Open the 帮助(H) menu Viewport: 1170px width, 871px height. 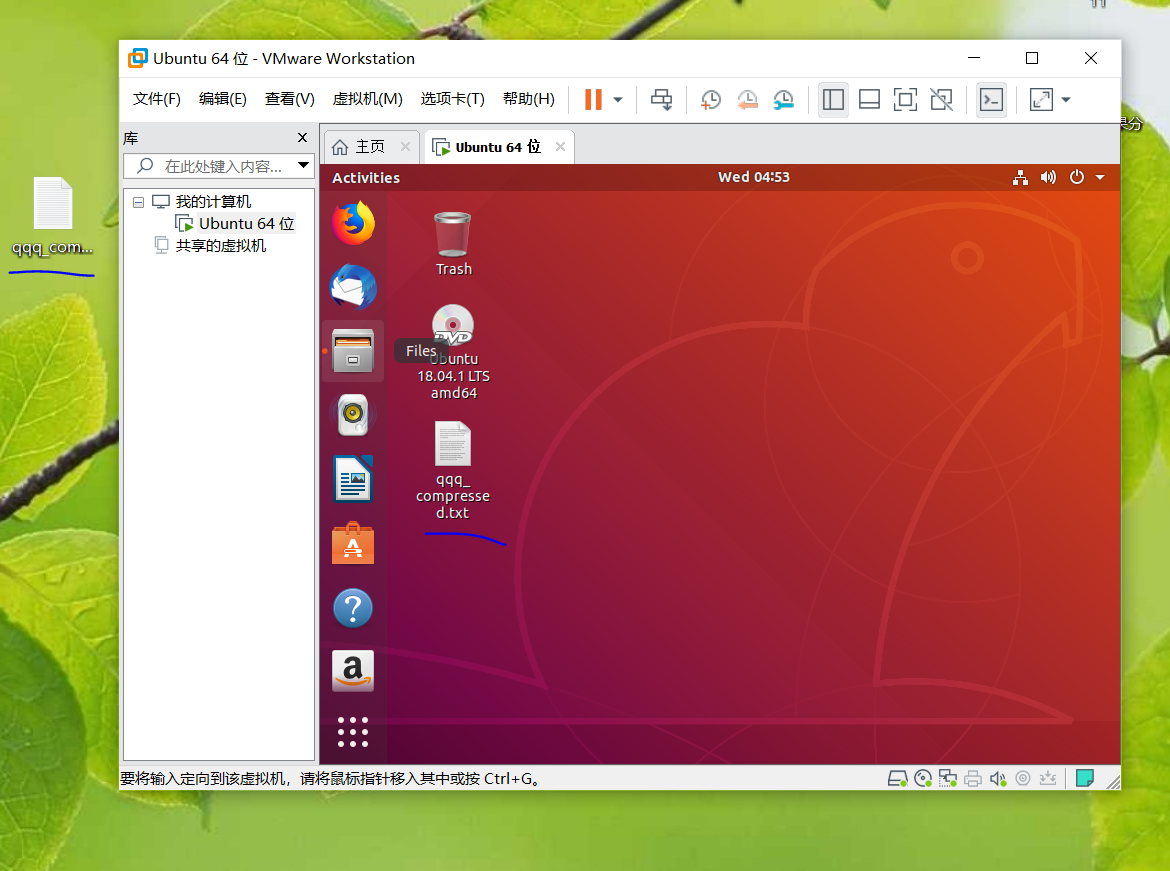[528, 99]
